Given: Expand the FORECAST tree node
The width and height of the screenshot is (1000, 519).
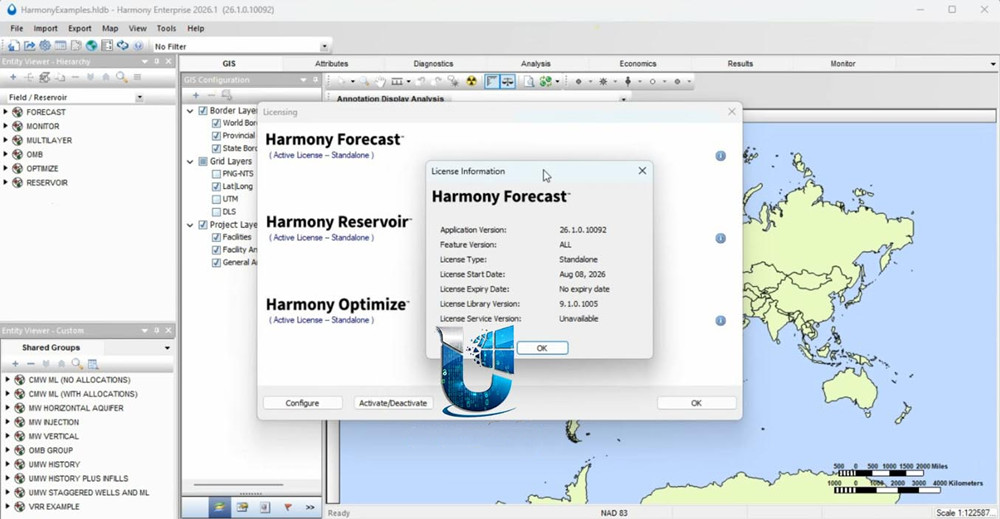Looking at the screenshot, I should point(6,112).
